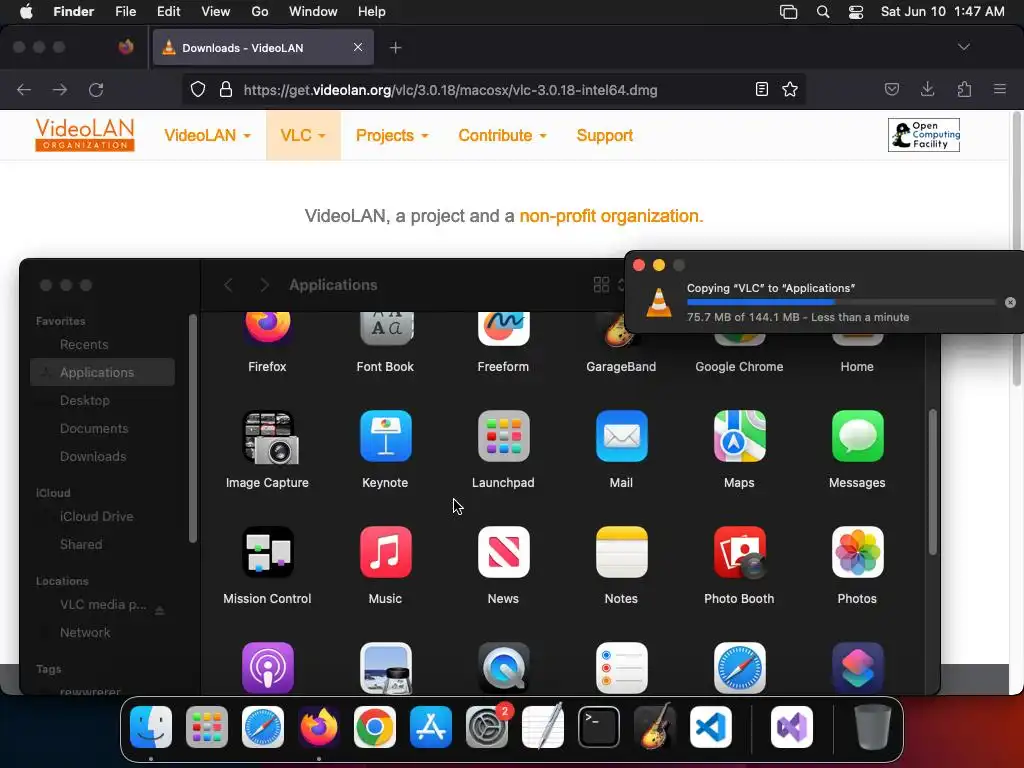Open Font Book app icon
1024x768 pixels.
pos(385,328)
